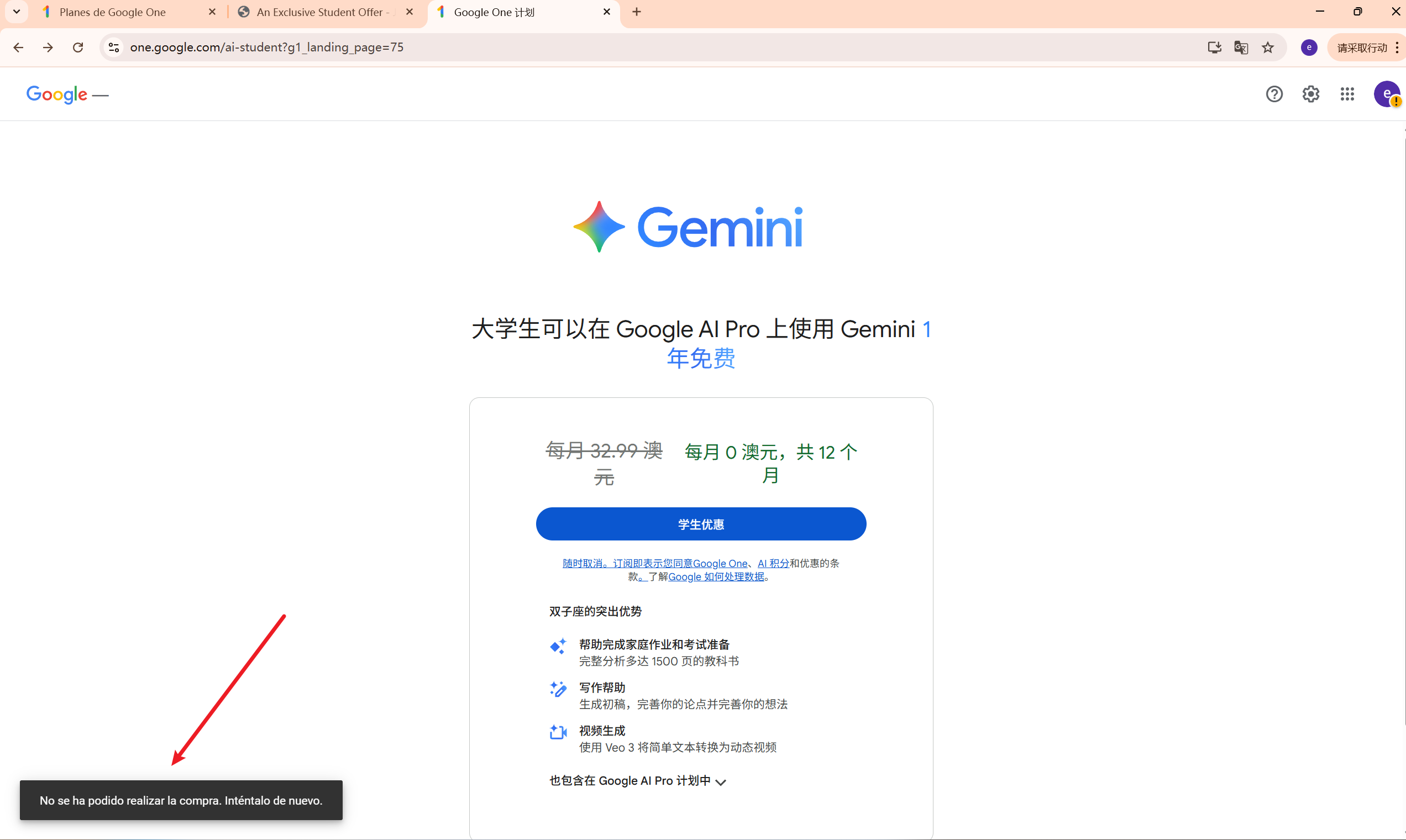Click the Gemini spark logo
The image size is (1406, 840).
click(x=599, y=227)
